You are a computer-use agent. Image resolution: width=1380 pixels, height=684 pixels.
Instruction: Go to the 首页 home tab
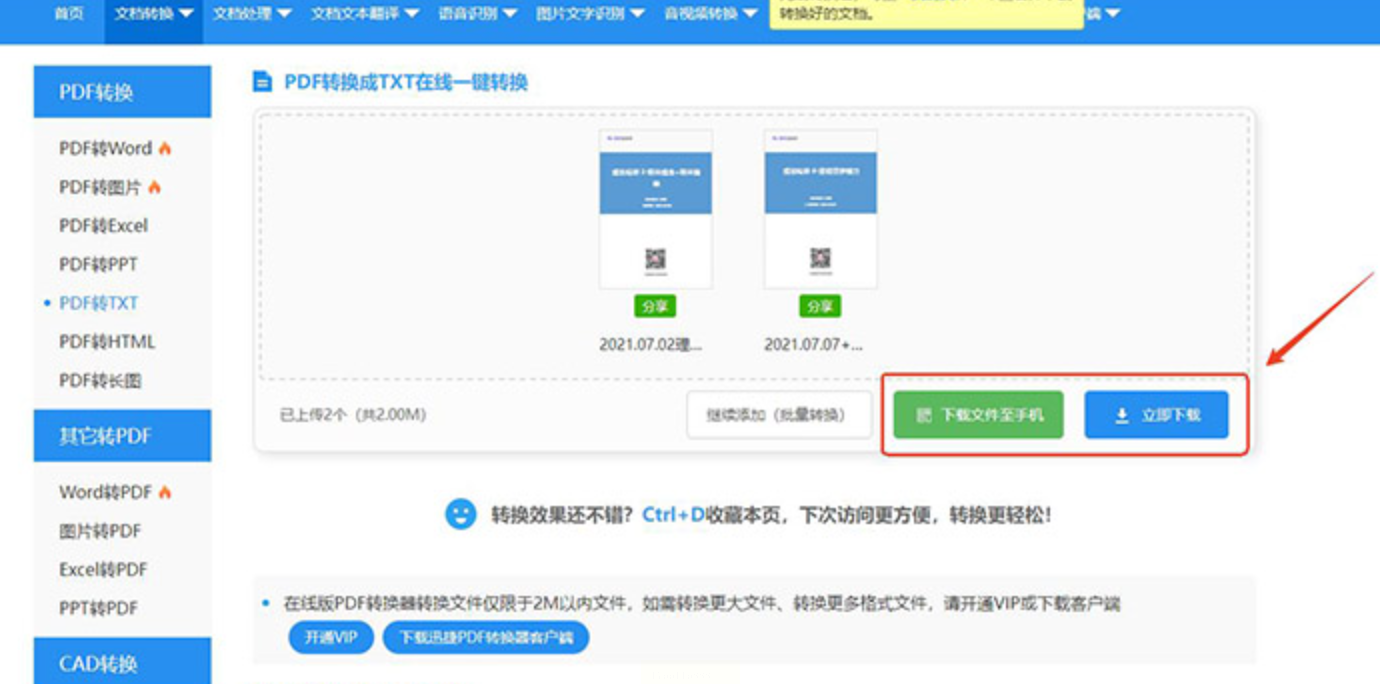pyautogui.click(x=68, y=14)
